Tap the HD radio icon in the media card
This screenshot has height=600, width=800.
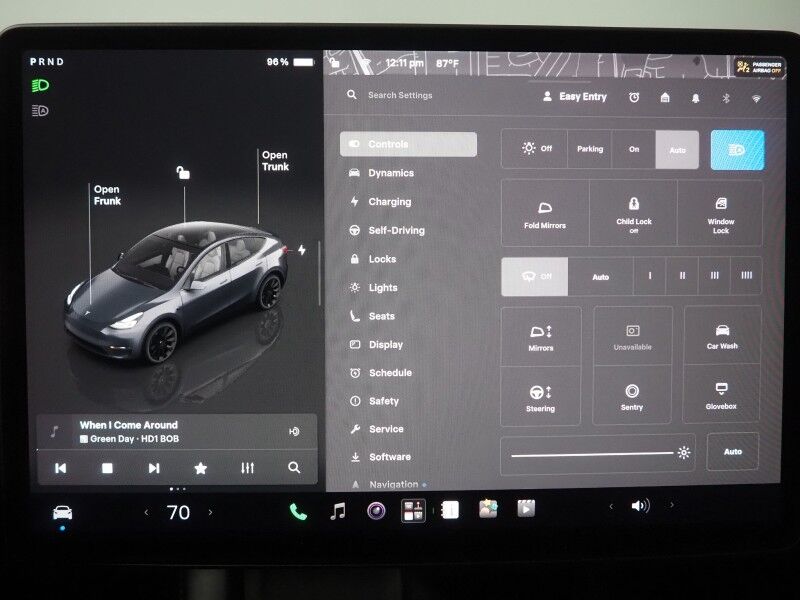(x=294, y=432)
